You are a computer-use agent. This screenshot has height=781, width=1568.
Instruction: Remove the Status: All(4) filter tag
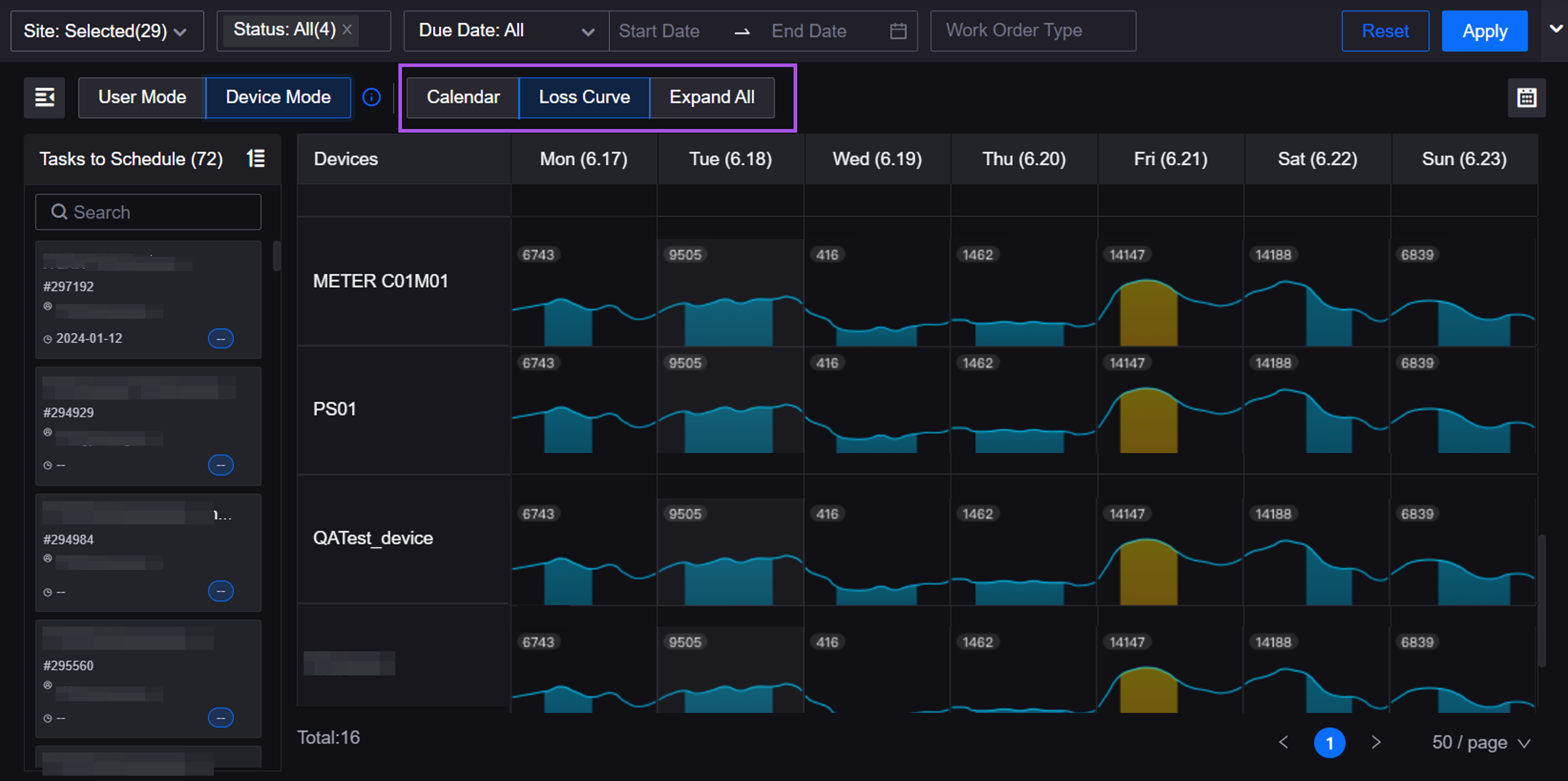pos(347,29)
